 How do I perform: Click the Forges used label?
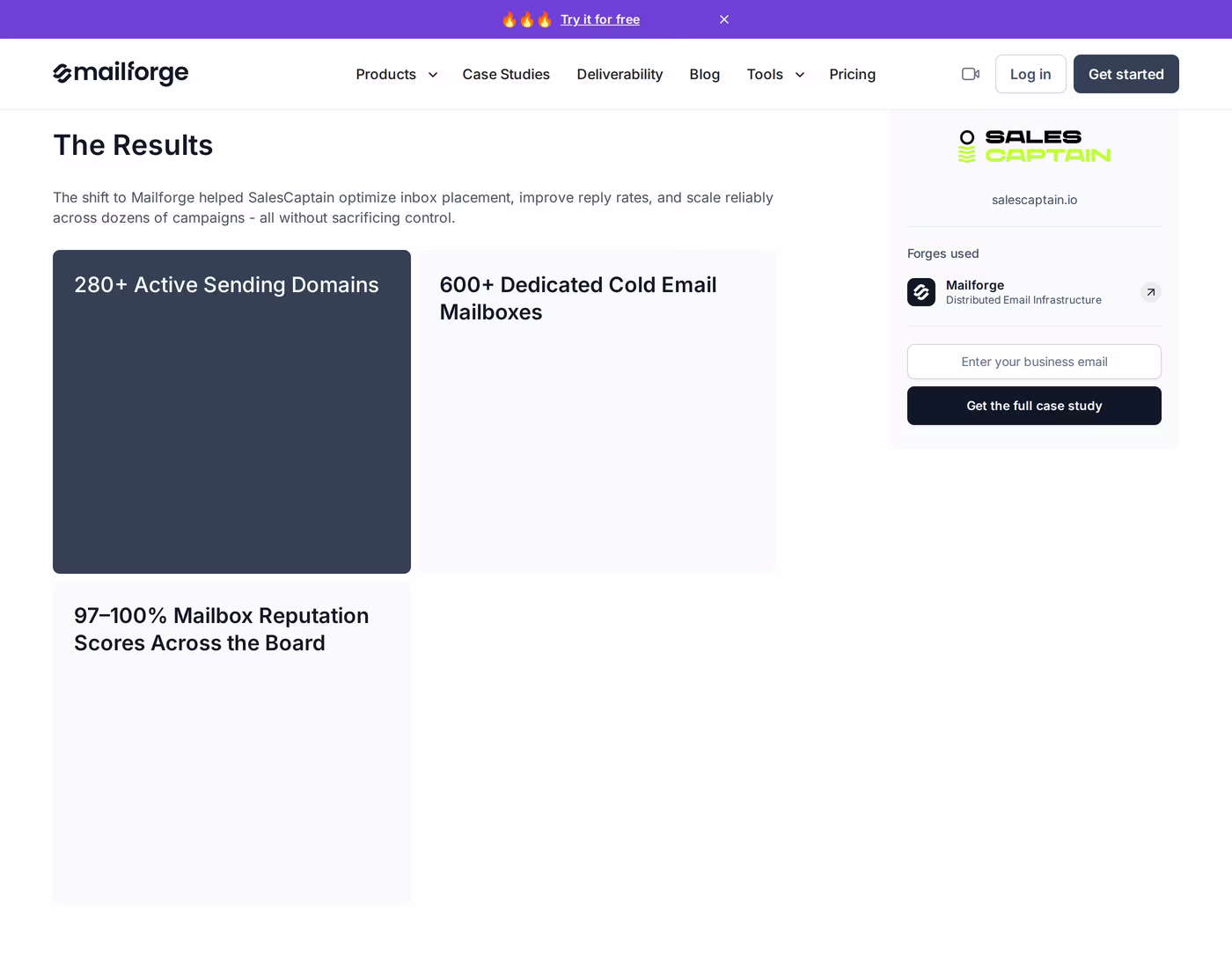(943, 253)
